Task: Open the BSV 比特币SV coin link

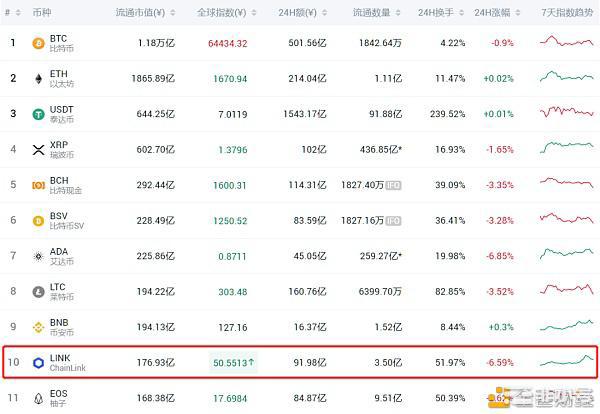Action: coord(67,221)
